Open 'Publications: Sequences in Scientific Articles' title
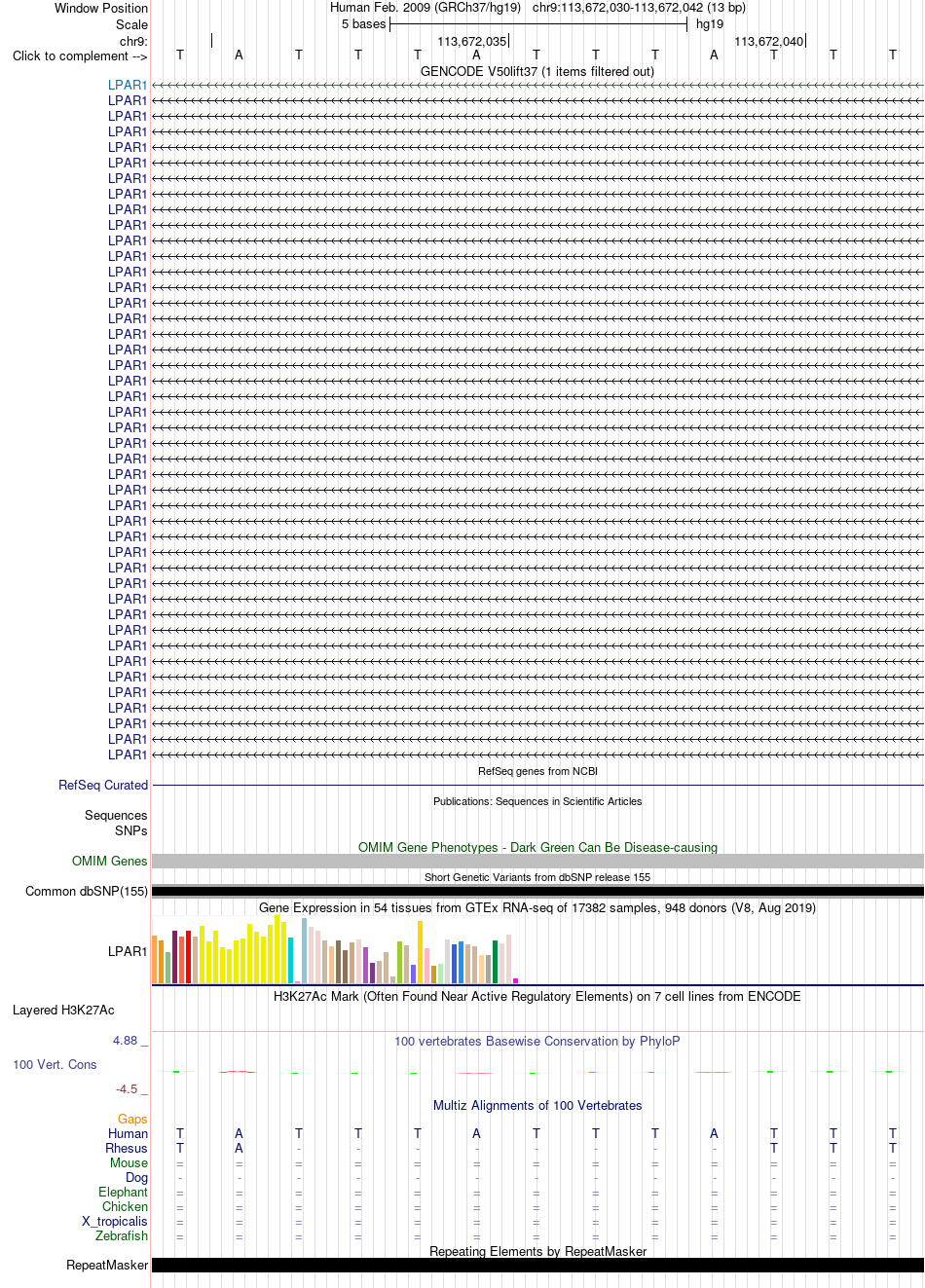Screen dimensions: 925x1288 pos(537,801)
